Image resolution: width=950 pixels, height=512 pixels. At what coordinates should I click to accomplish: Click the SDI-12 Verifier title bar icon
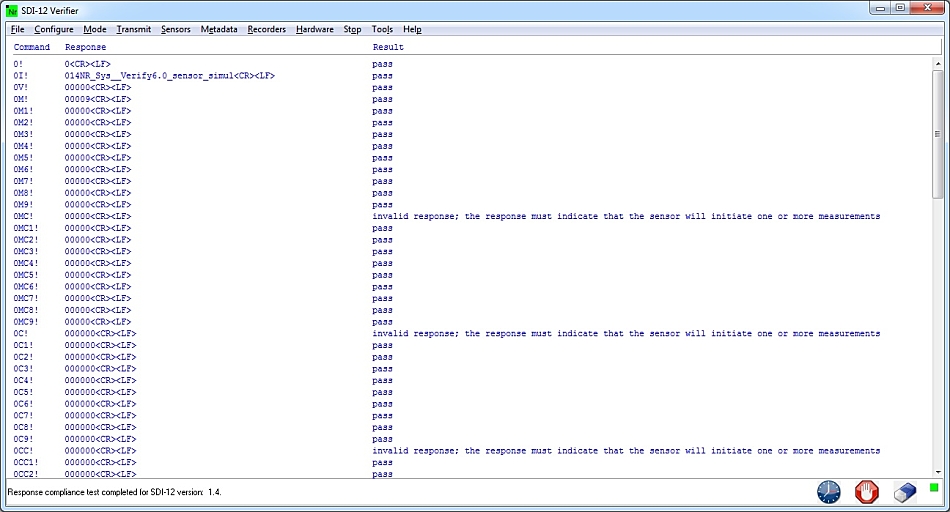[12, 11]
